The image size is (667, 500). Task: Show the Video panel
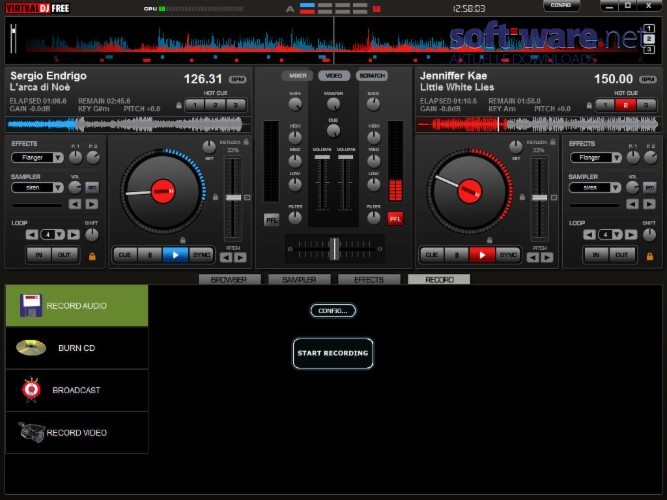click(334, 75)
